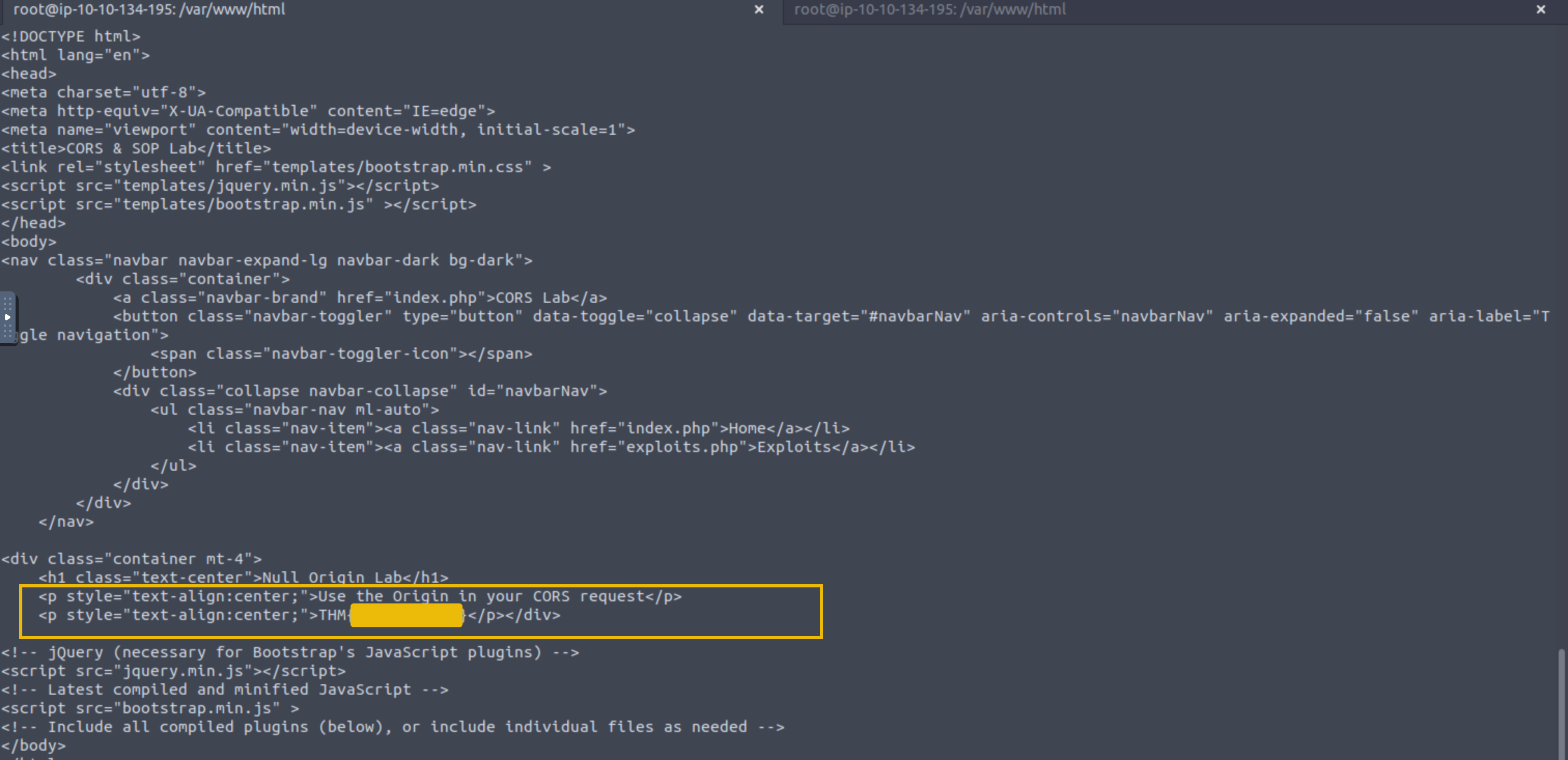The image size is (1568, 760).
Task: Click the 'Null Origin Lab' h1 line
Action: coord(244,578)
